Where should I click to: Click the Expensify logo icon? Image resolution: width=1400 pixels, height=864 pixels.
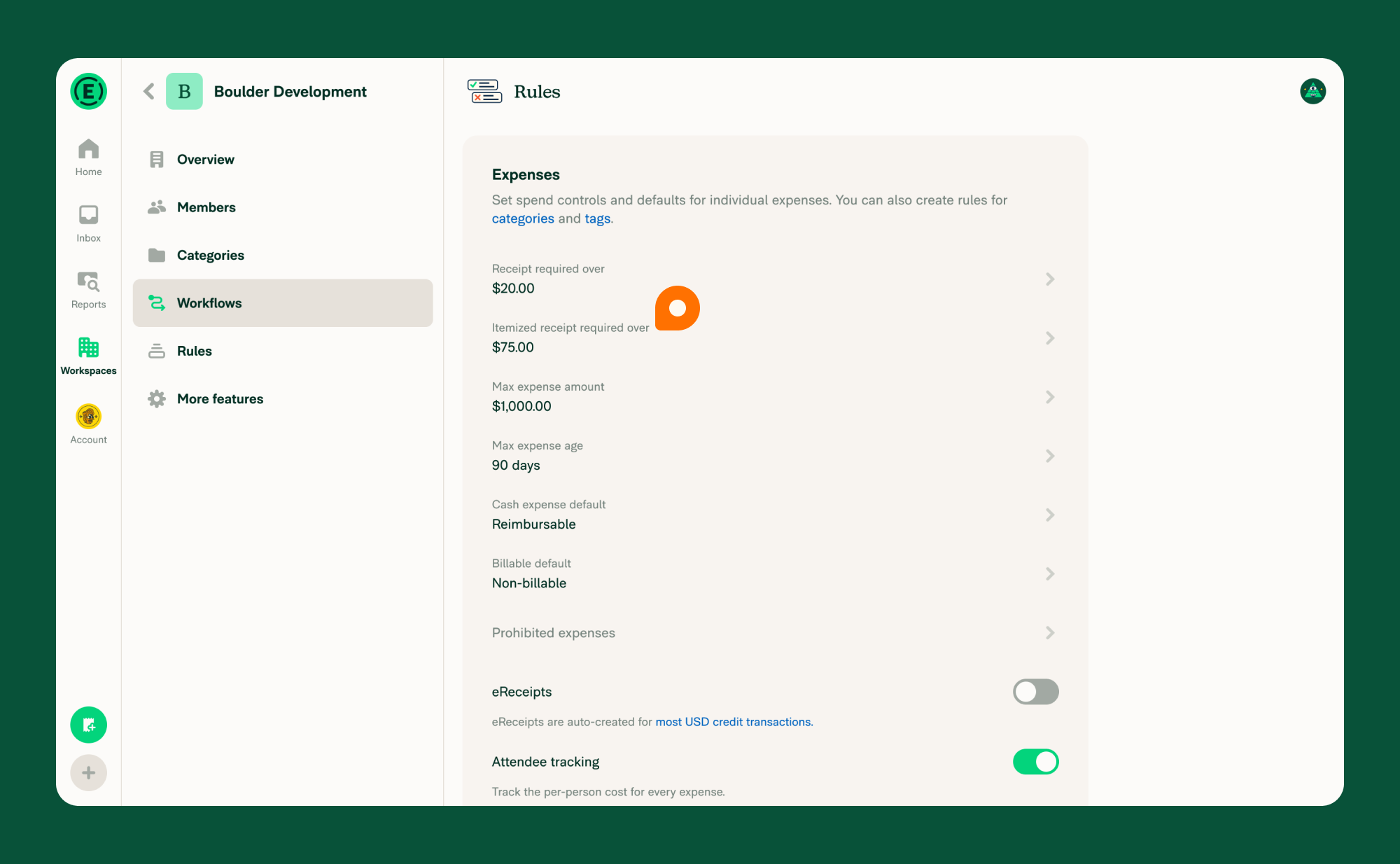(88, 92)
